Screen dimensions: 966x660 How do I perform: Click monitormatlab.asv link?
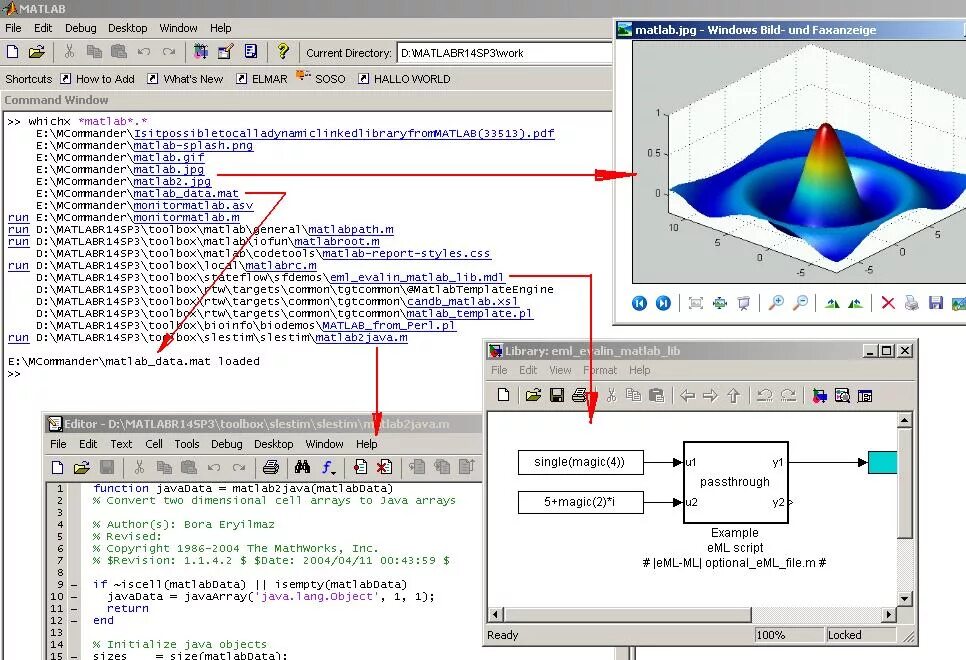[193, 205]
